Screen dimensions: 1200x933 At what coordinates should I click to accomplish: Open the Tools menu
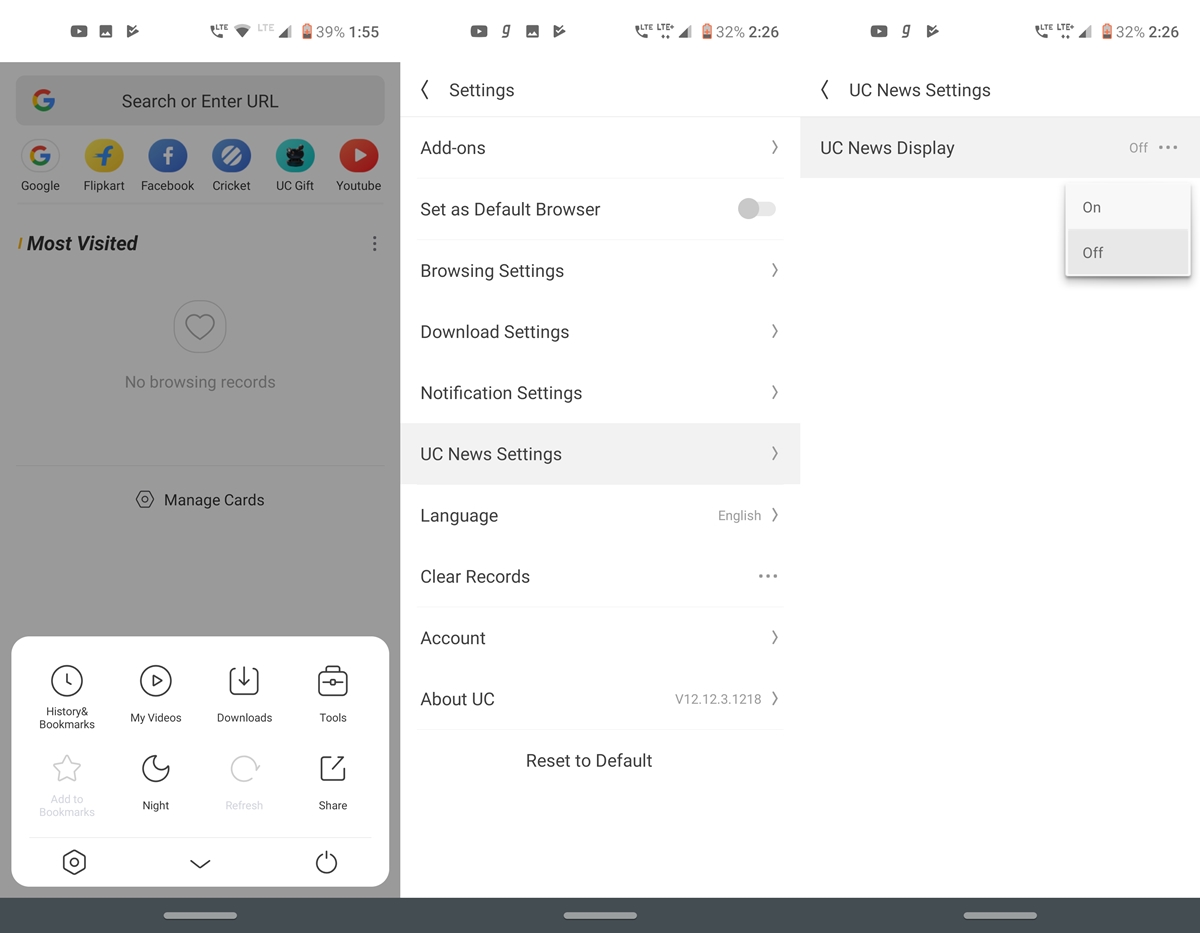(333, 694)
